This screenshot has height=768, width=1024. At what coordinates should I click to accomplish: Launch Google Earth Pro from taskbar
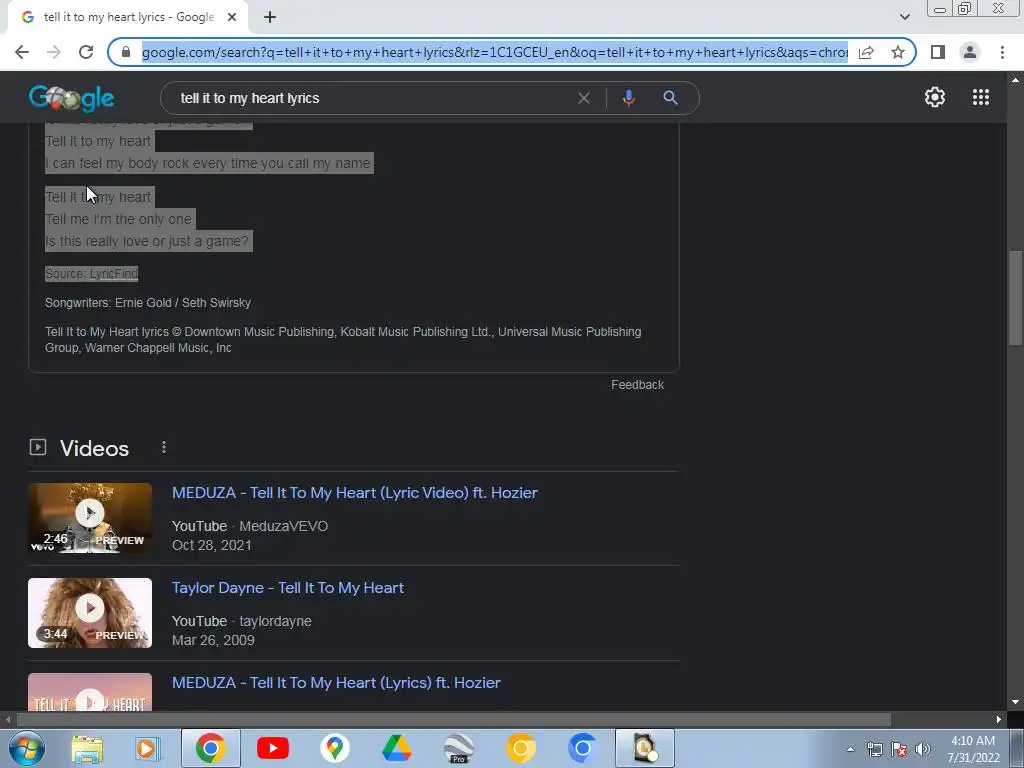tap(458, 748)
